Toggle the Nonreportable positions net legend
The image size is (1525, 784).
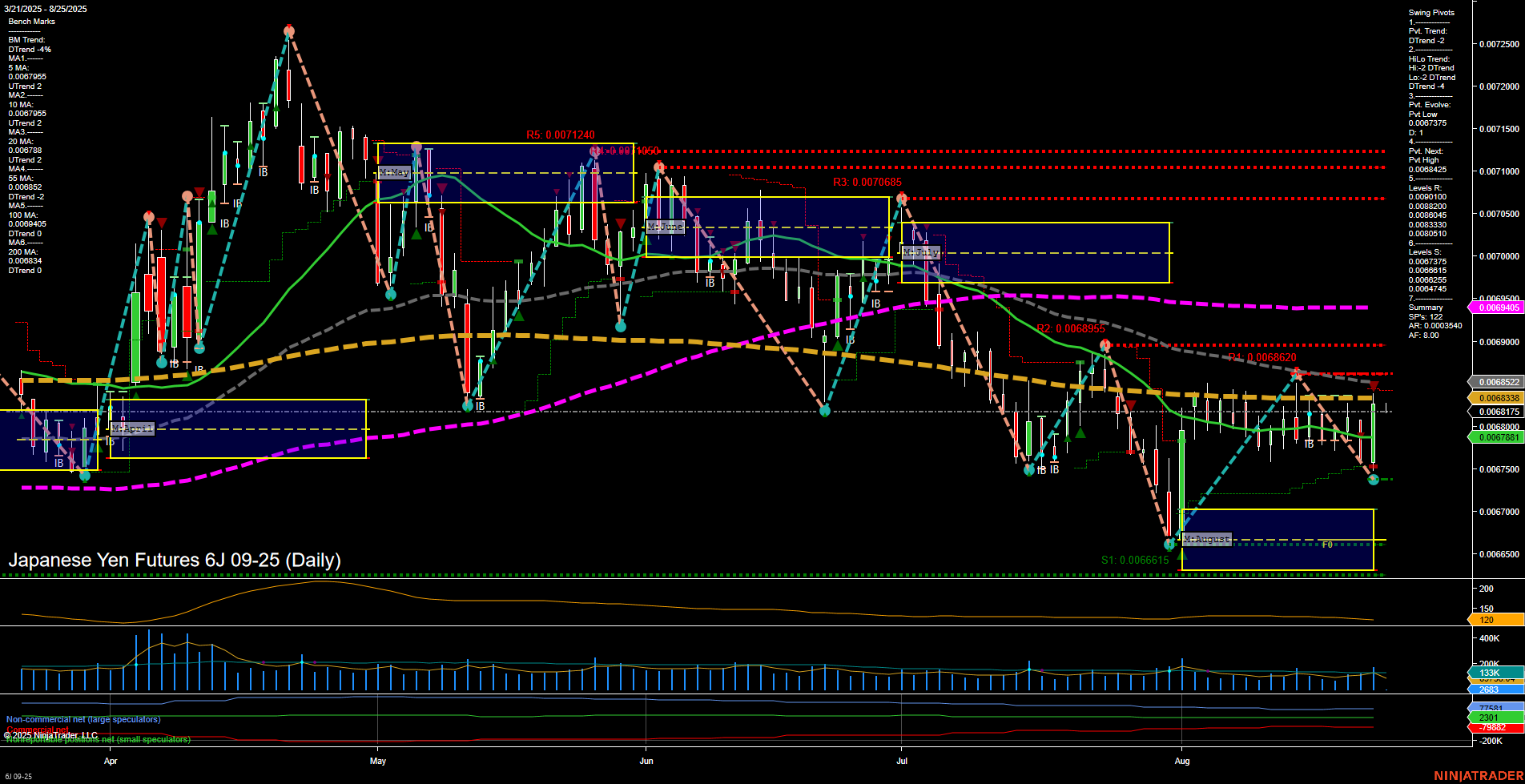[98, 739]
